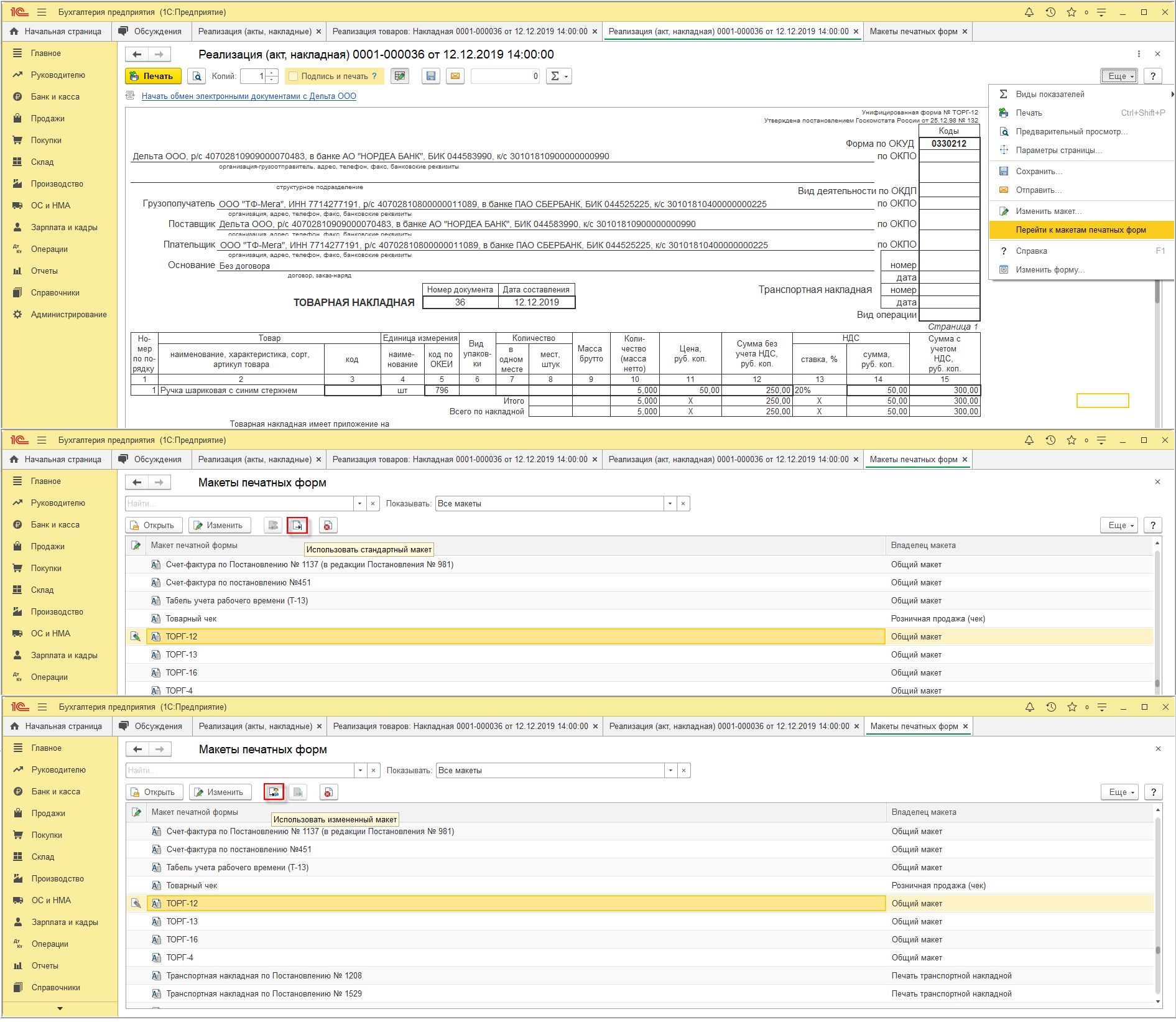Clear Показывать filter in middle window
Viewport: 1176px width, 1022px height.
click(683, 503)
